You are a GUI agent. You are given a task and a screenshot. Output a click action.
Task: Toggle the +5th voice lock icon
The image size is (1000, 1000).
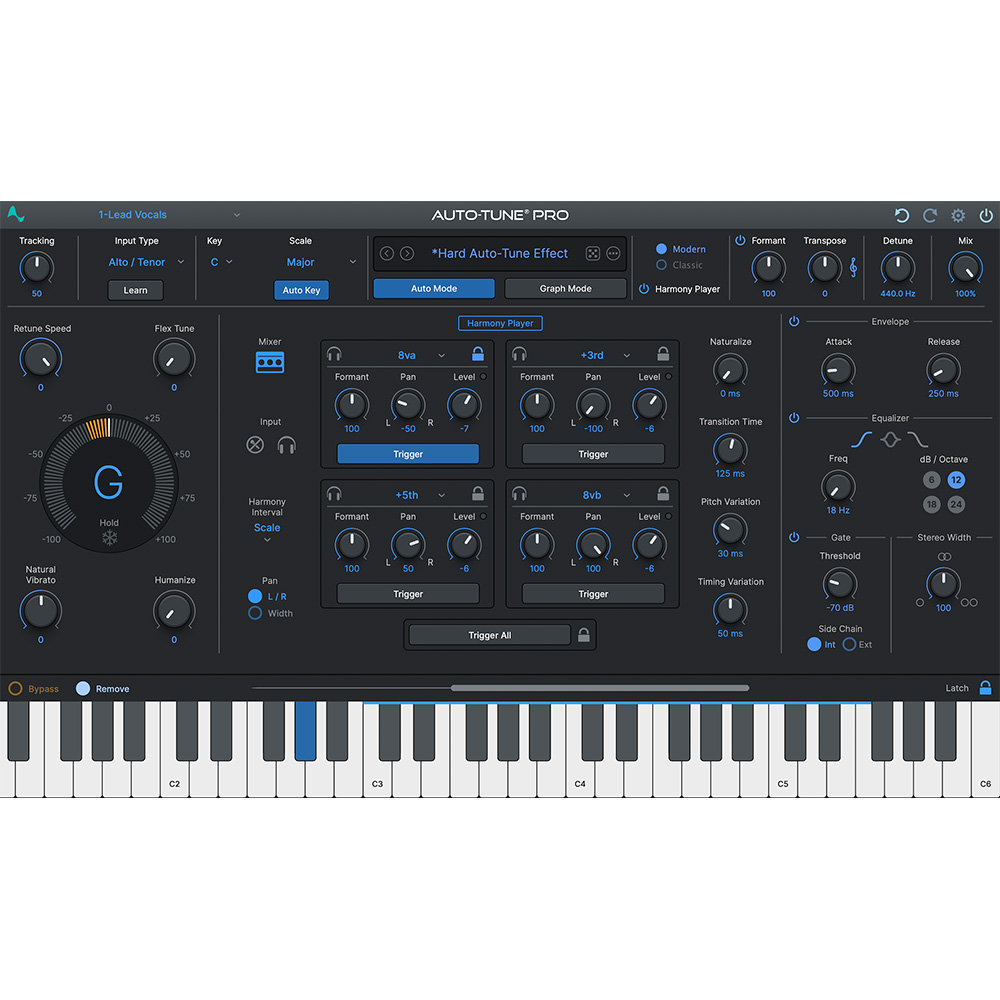tap(478, 493)
